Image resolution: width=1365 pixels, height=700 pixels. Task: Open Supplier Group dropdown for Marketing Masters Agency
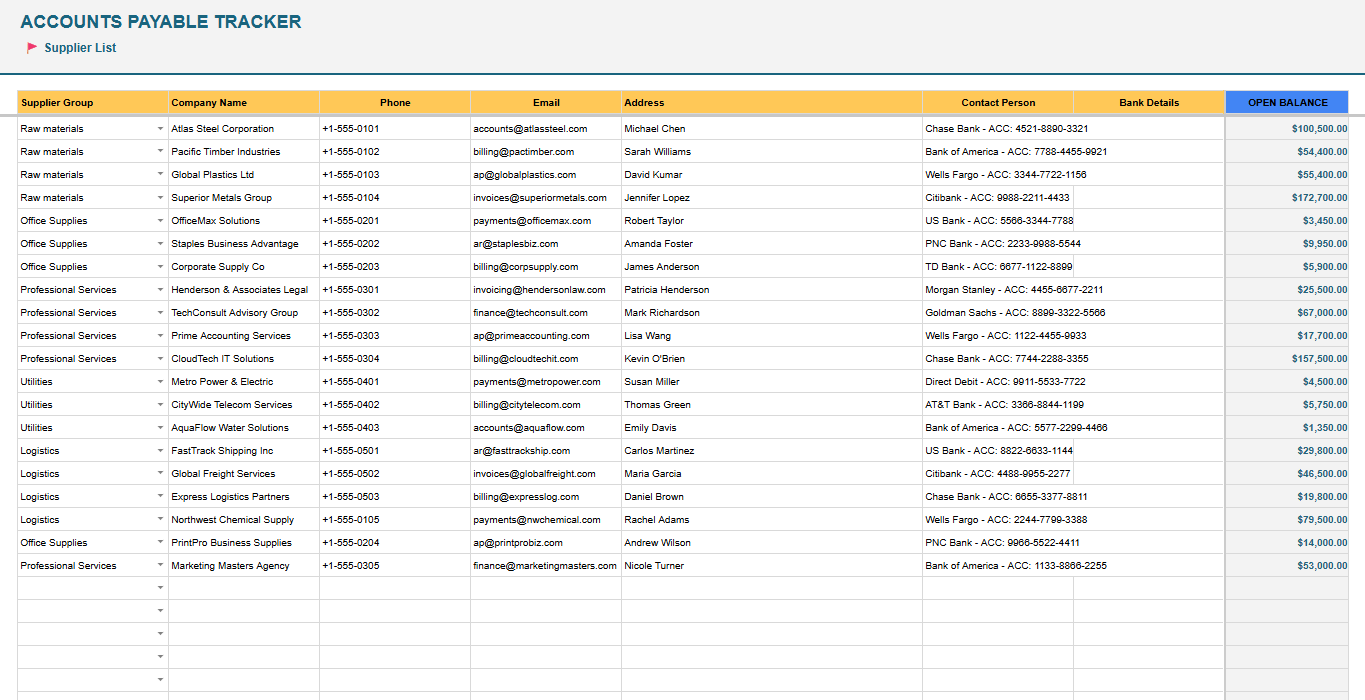(x=160, y=566)
